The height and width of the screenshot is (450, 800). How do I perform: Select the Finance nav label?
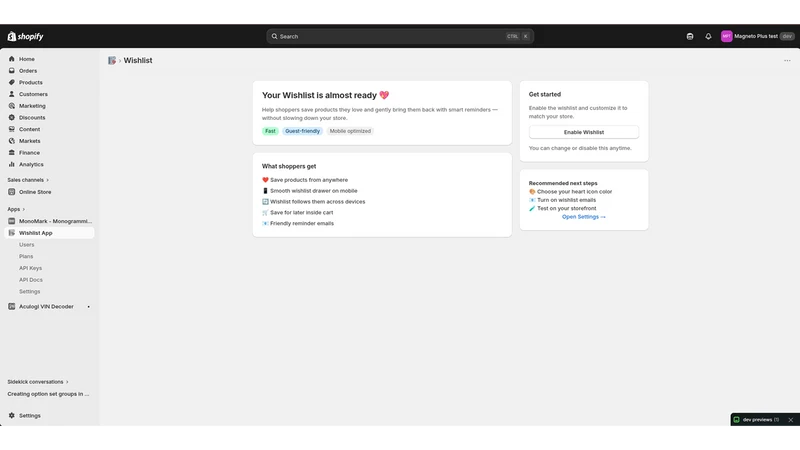pos(29,153)
